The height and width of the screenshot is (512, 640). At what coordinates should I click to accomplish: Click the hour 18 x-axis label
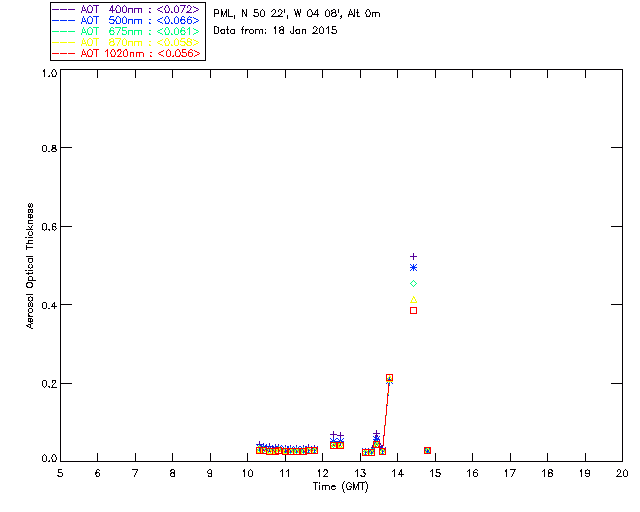(547, 473)
